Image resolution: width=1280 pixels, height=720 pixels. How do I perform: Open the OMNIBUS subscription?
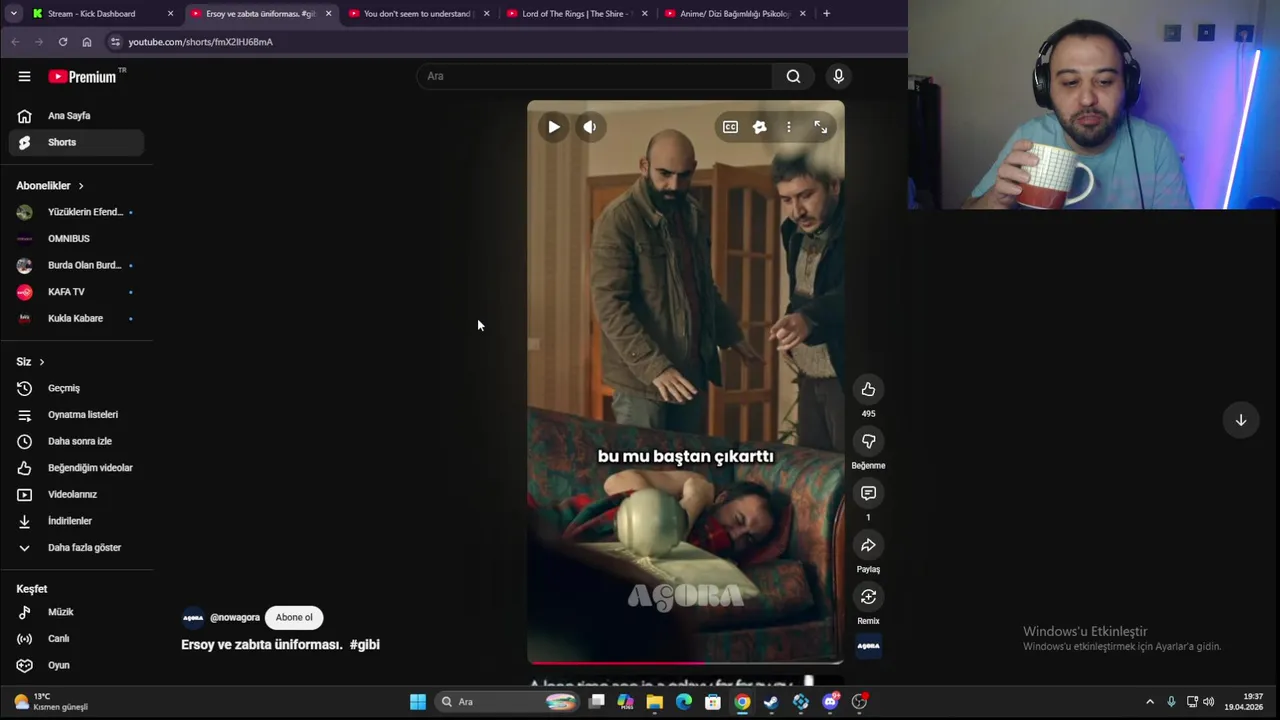(x=77, y=239)
